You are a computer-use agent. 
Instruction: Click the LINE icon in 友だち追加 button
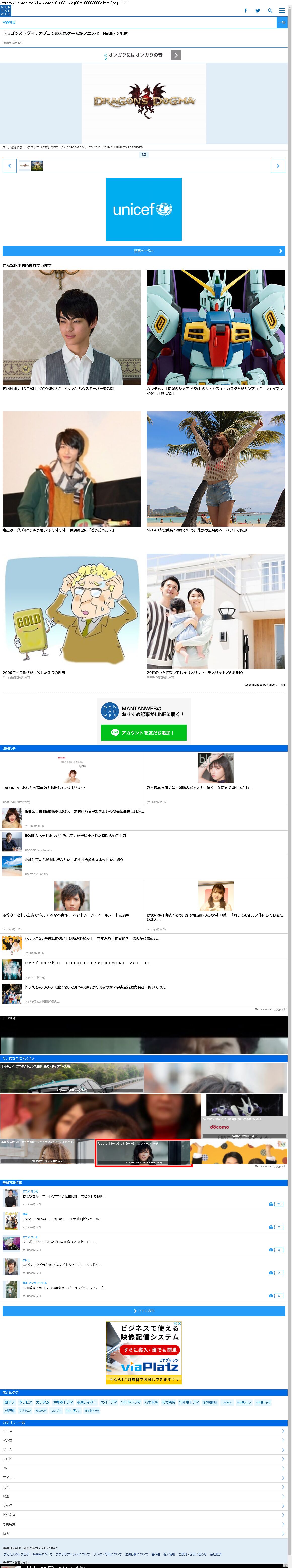coord(115,733)
